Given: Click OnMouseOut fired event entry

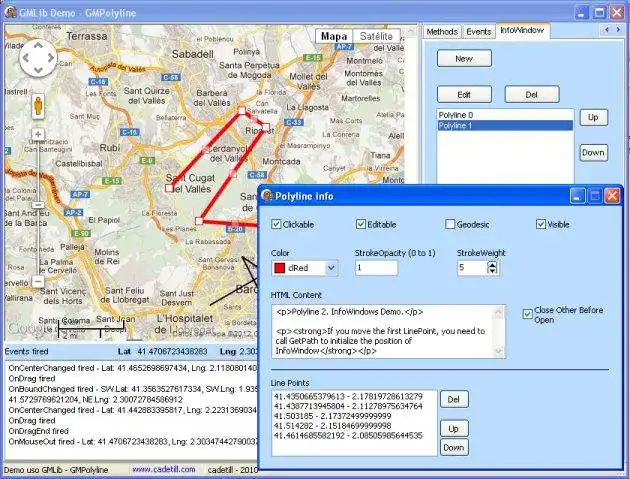Looking at the screenshot, I should [x=133, y=442].
